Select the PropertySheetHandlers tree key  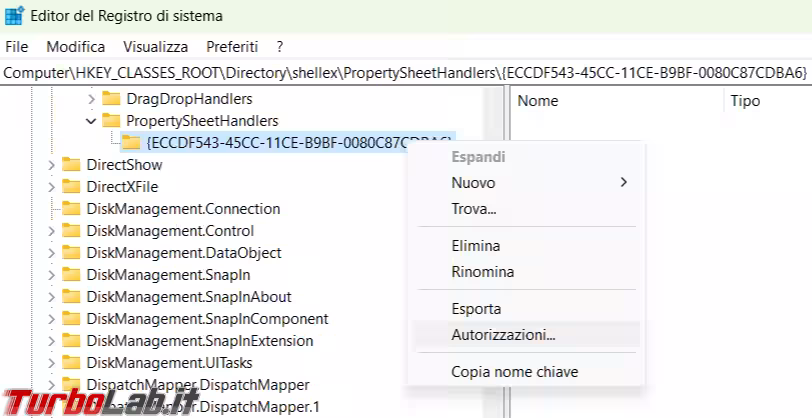click(202, 121)
